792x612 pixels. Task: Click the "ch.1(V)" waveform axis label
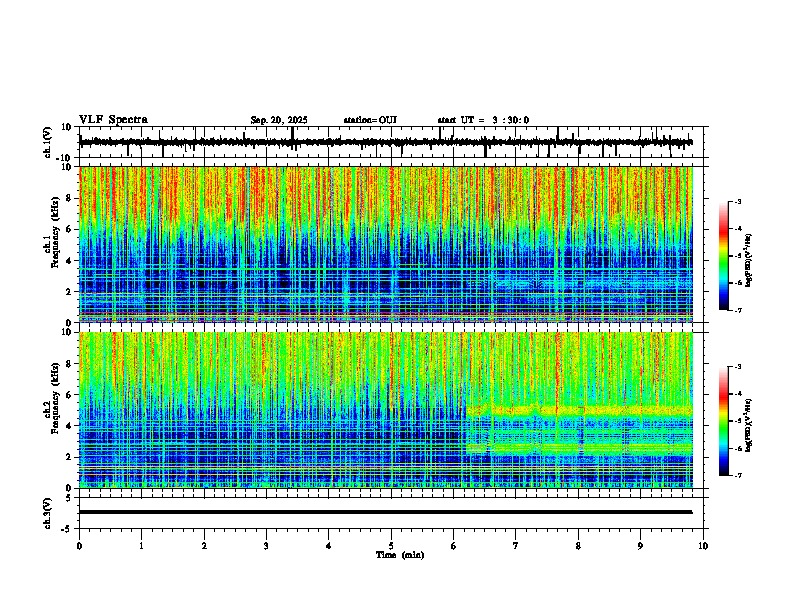(x=48, y=142)
